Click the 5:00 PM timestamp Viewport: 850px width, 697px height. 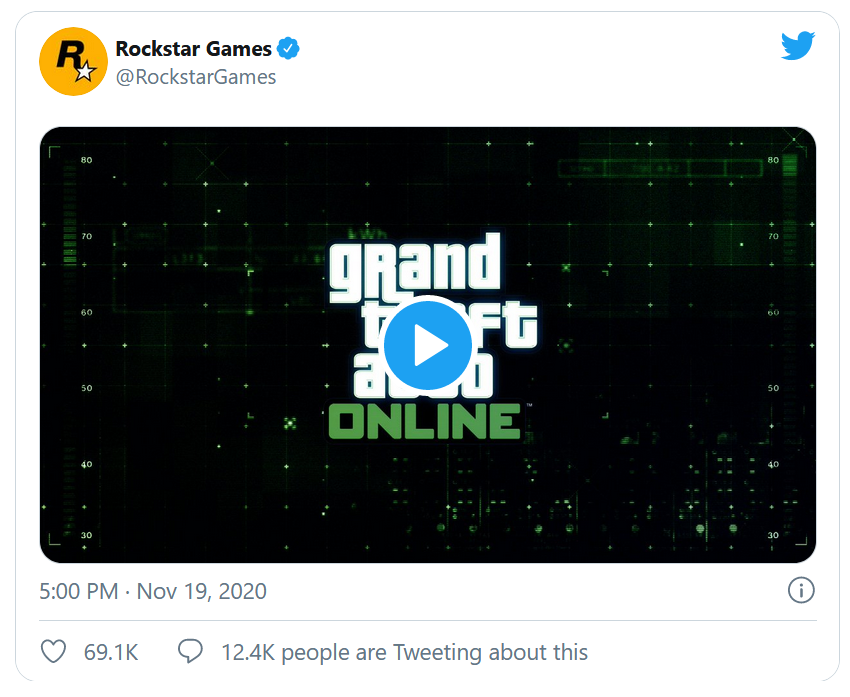pyautogui.click(x=78, y=591)
